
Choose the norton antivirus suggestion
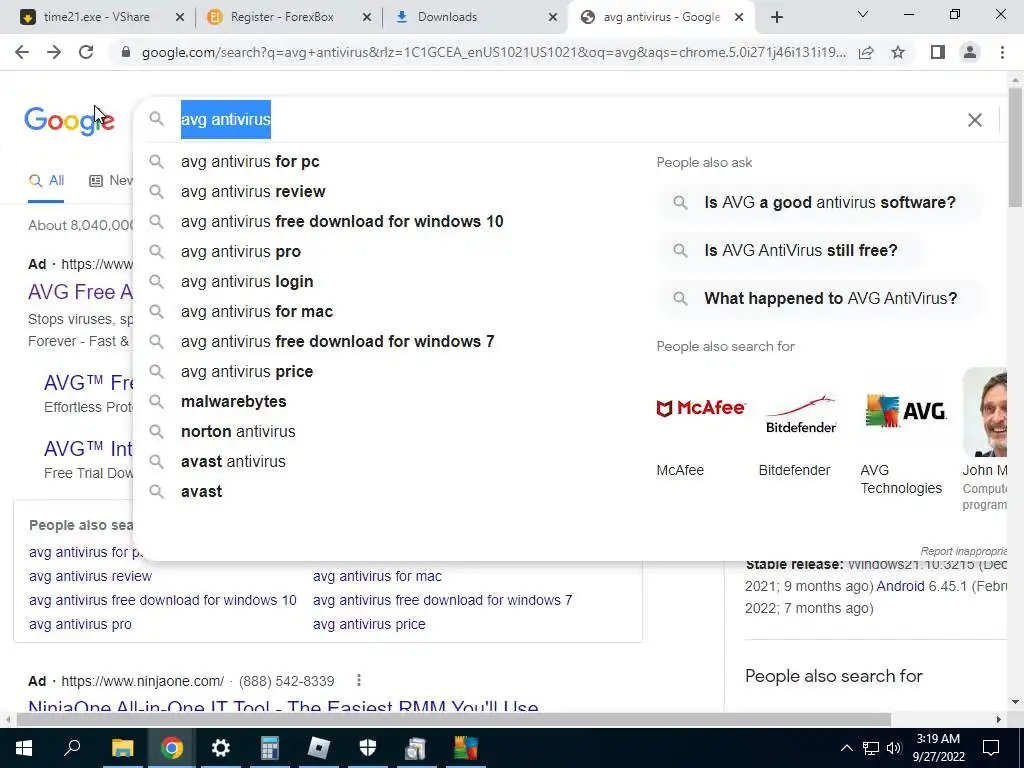coord(238,432)
